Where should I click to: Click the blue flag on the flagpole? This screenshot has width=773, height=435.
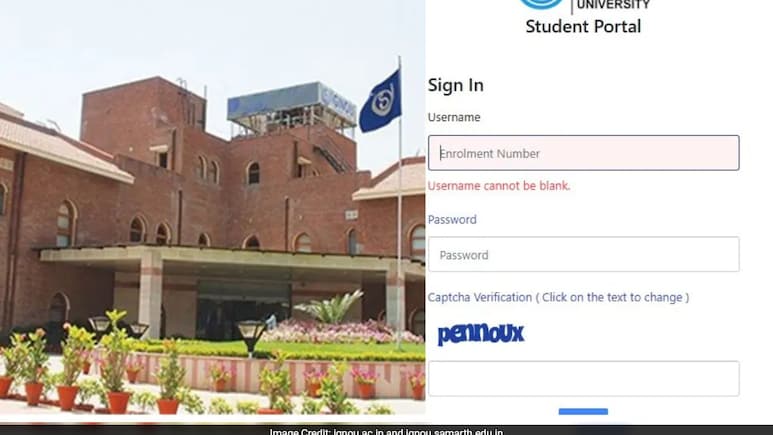coord(380,102)
